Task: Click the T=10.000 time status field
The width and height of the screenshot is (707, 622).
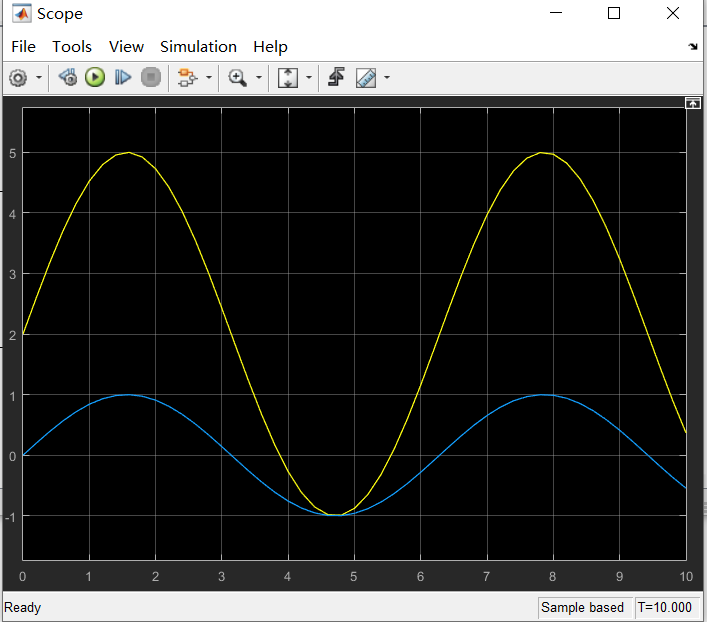Action: 665,608
